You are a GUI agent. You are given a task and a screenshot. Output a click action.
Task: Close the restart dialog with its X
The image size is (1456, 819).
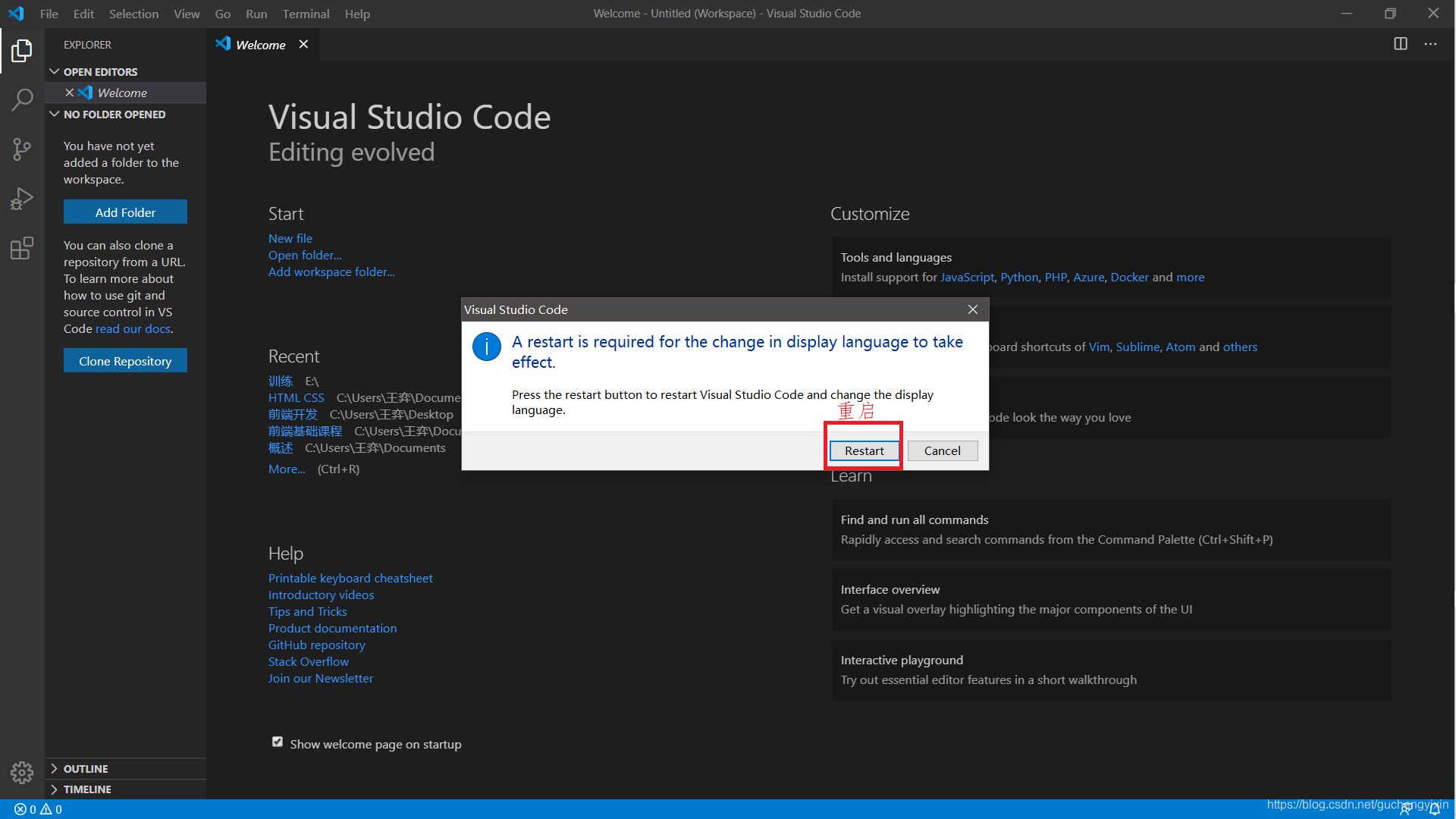[973, 309]
